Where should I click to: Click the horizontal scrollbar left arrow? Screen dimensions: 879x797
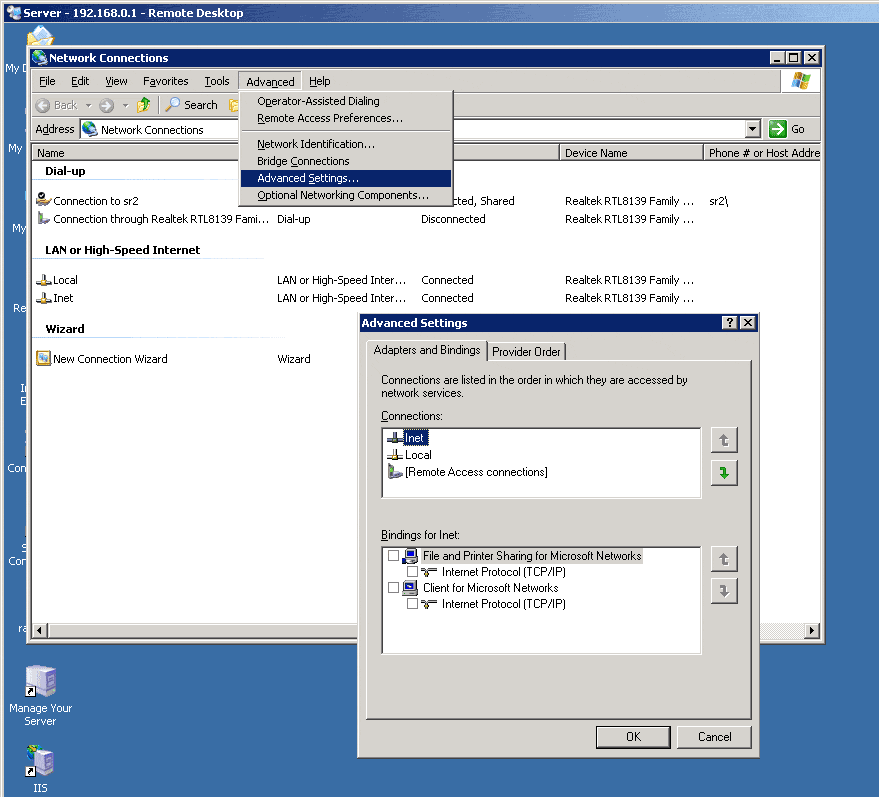click(39, 631)
